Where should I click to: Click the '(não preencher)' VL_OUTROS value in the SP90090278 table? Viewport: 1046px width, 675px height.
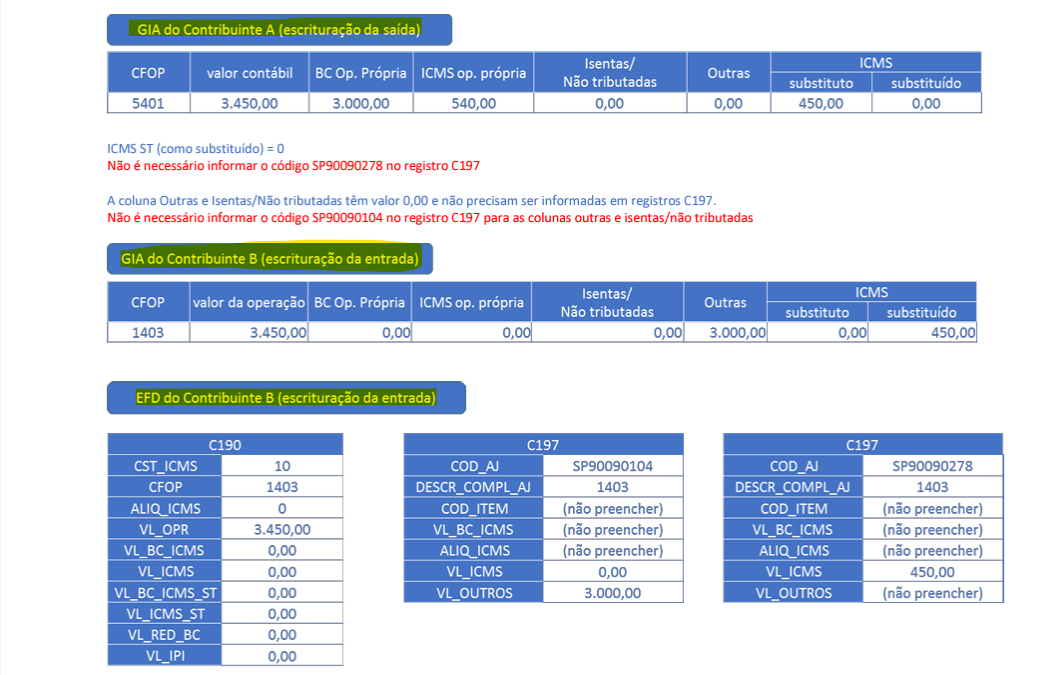tap(933, 593)
